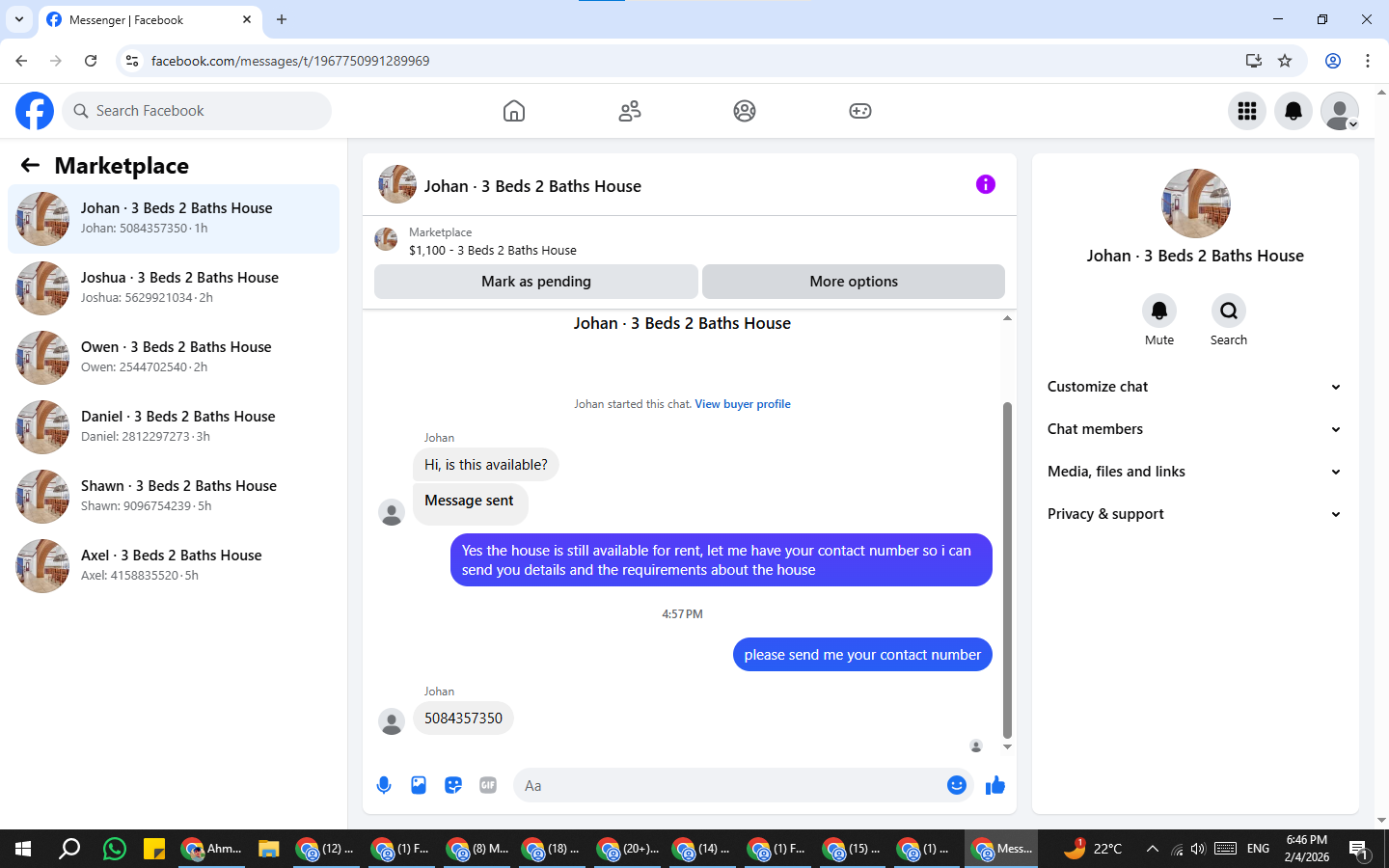Navigate back with browser back arrow
Viewport: 1389px width, 868px height.
coord(21,61)
